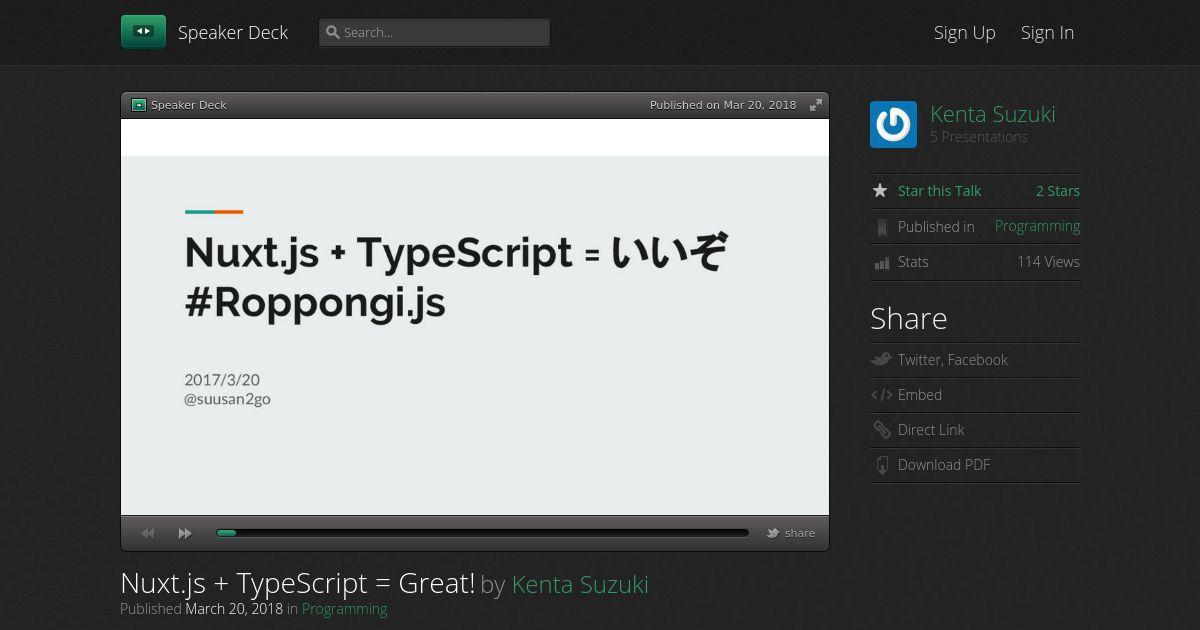Click the talk title Nuxt.js + TypeScript = Great!
This screenshot has width=1200, height=630.
tap(297, 583)
